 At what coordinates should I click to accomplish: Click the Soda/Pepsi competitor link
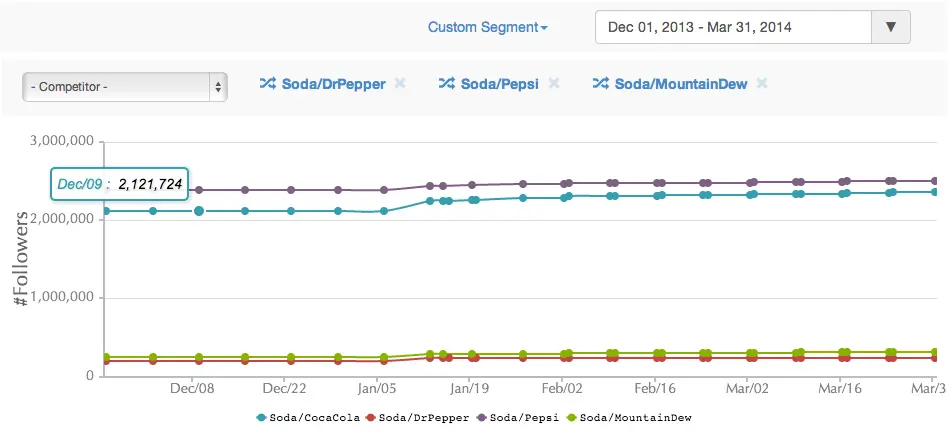[499, 84]
